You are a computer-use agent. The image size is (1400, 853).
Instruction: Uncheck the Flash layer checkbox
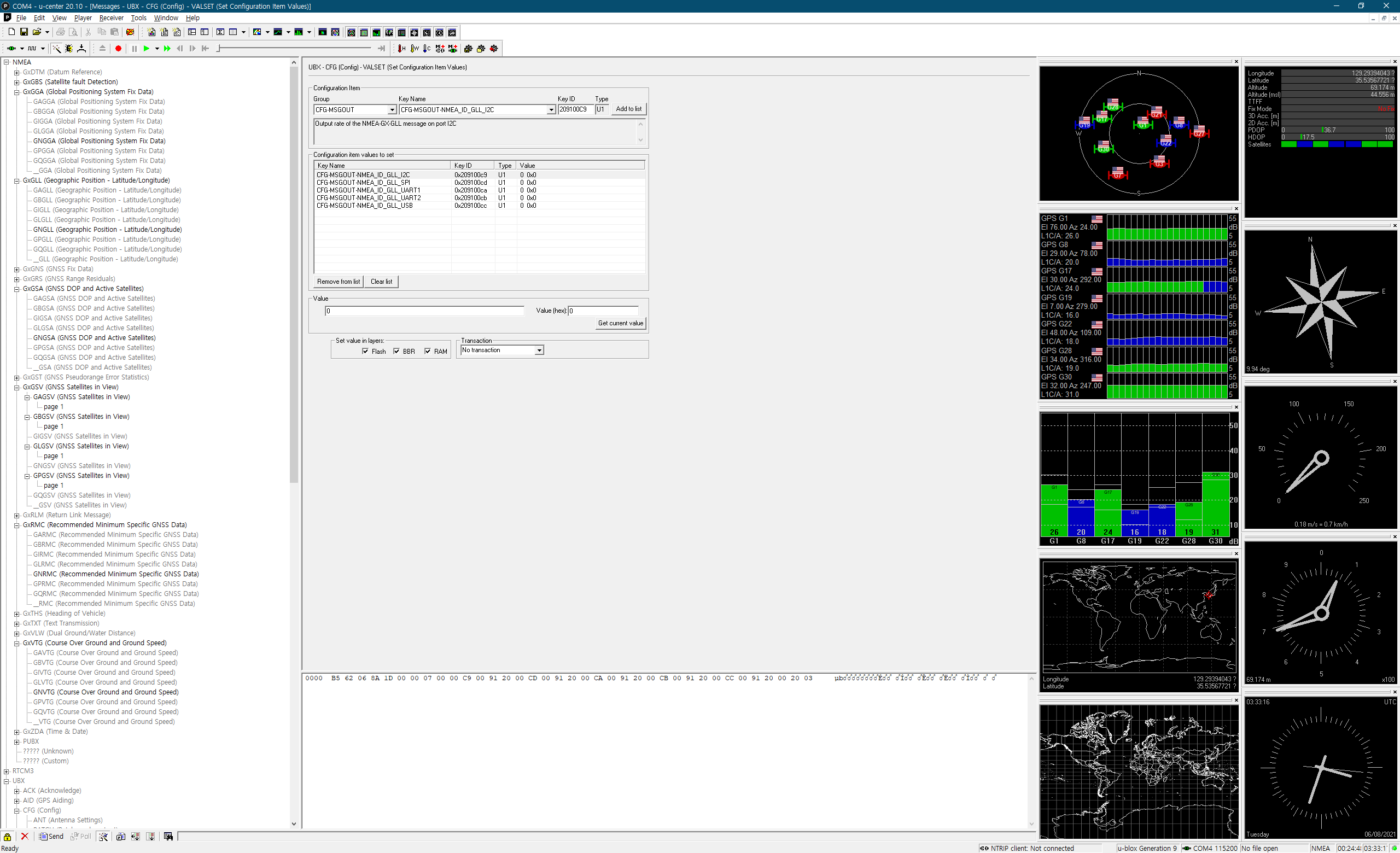(365, 351)
